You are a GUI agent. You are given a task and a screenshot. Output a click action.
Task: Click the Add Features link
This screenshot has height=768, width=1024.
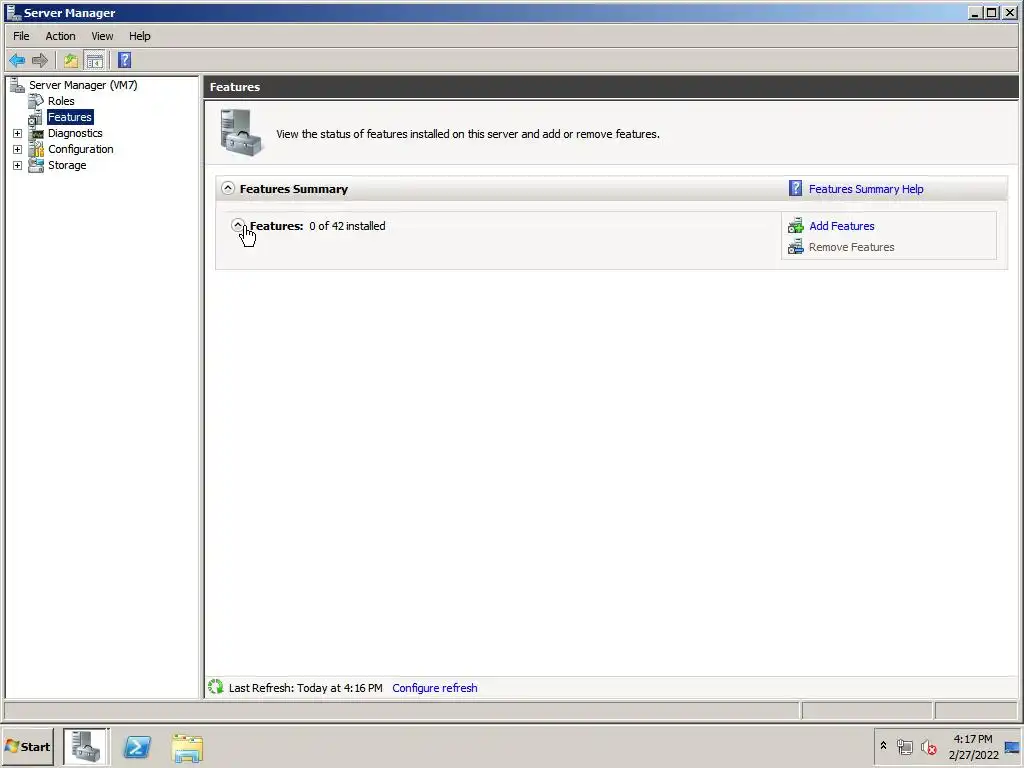coord(841,226)
